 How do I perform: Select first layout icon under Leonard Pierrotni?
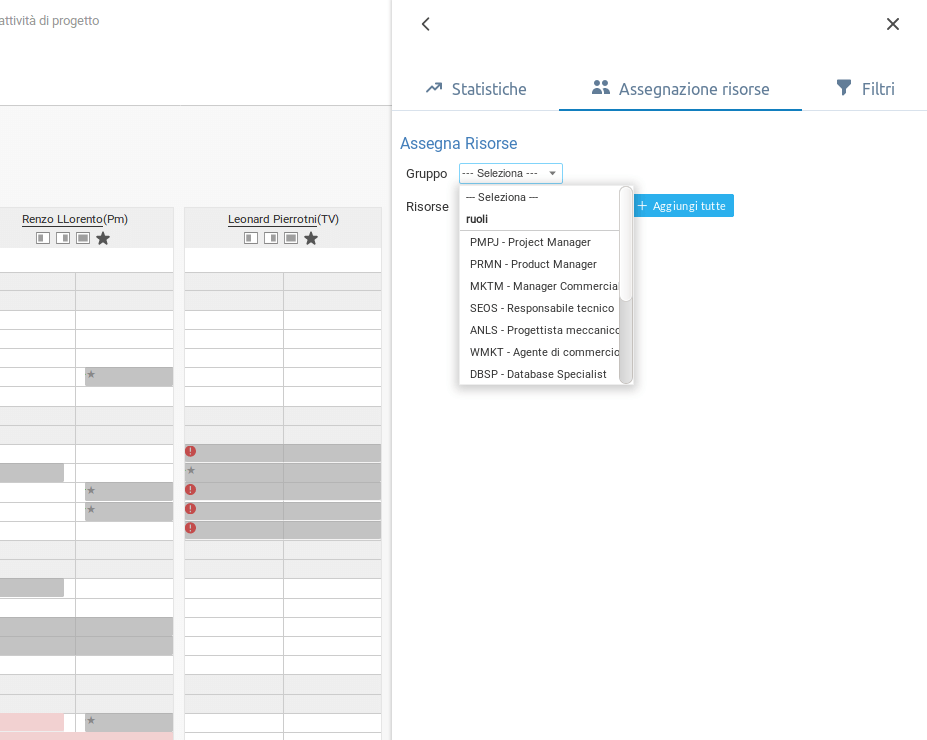click(x=251, y=238)
